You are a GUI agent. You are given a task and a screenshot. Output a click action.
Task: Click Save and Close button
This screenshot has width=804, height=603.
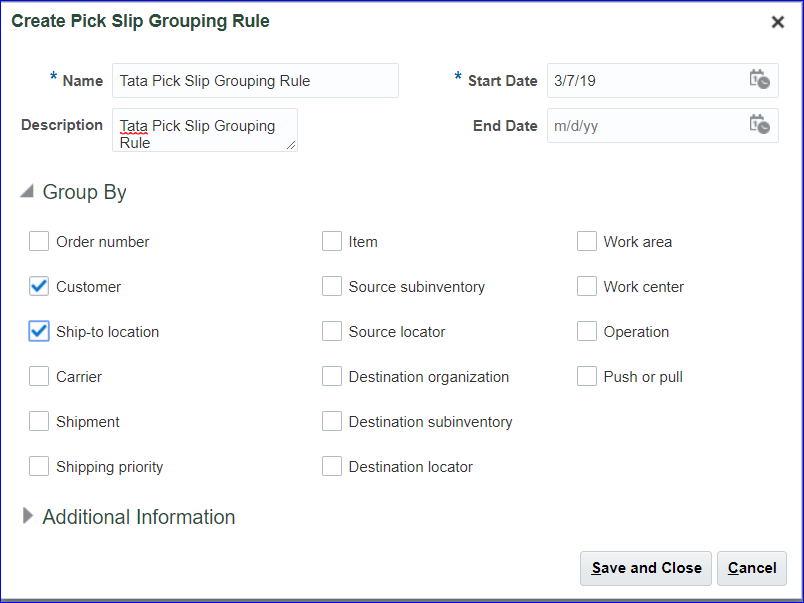point(646,568)
